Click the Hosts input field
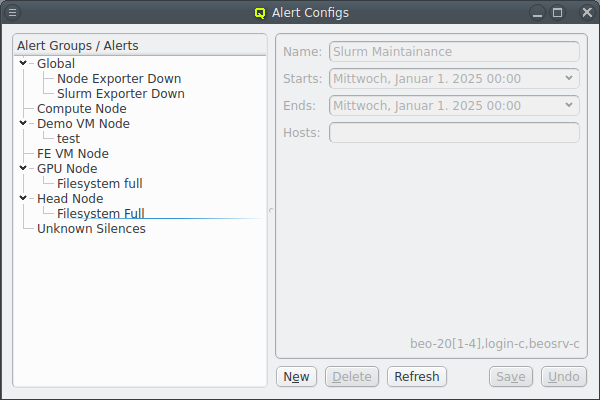This screenshot has height=400, width=600. tap(454, 132)
